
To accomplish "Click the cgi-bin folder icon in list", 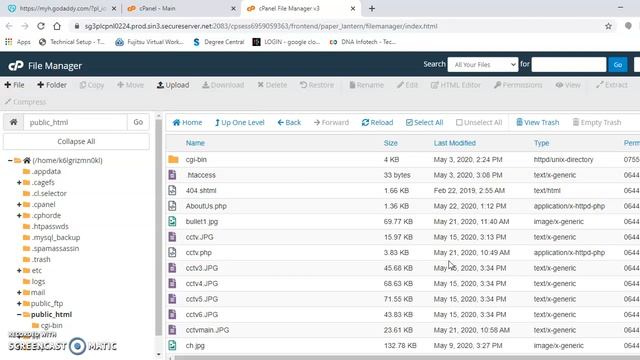I will pos(173,159).
